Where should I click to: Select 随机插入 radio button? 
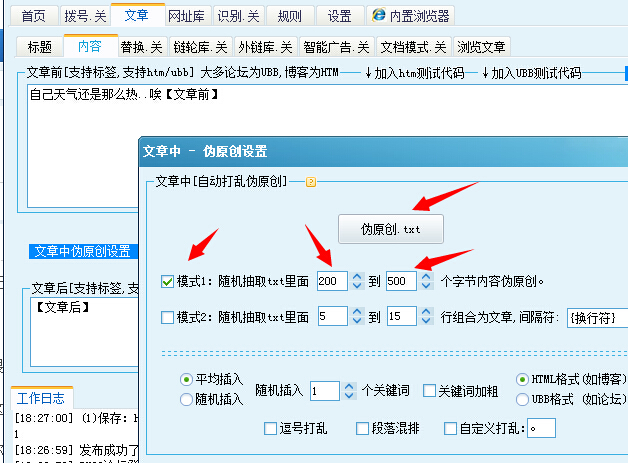pyautogui.click(x=186, y=399)
